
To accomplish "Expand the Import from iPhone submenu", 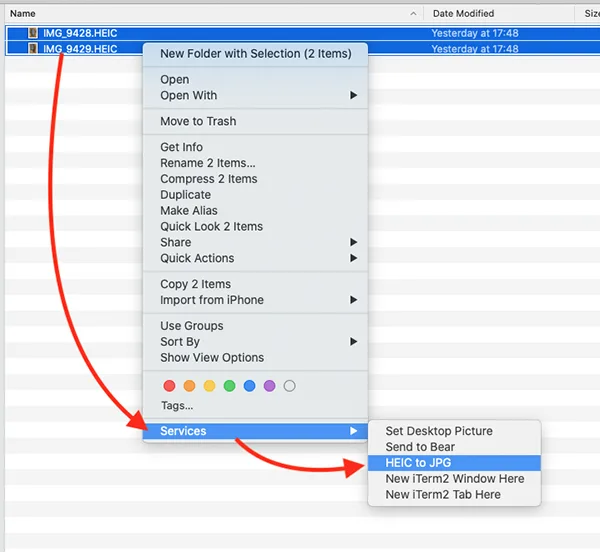I will (x=256, y=300).
